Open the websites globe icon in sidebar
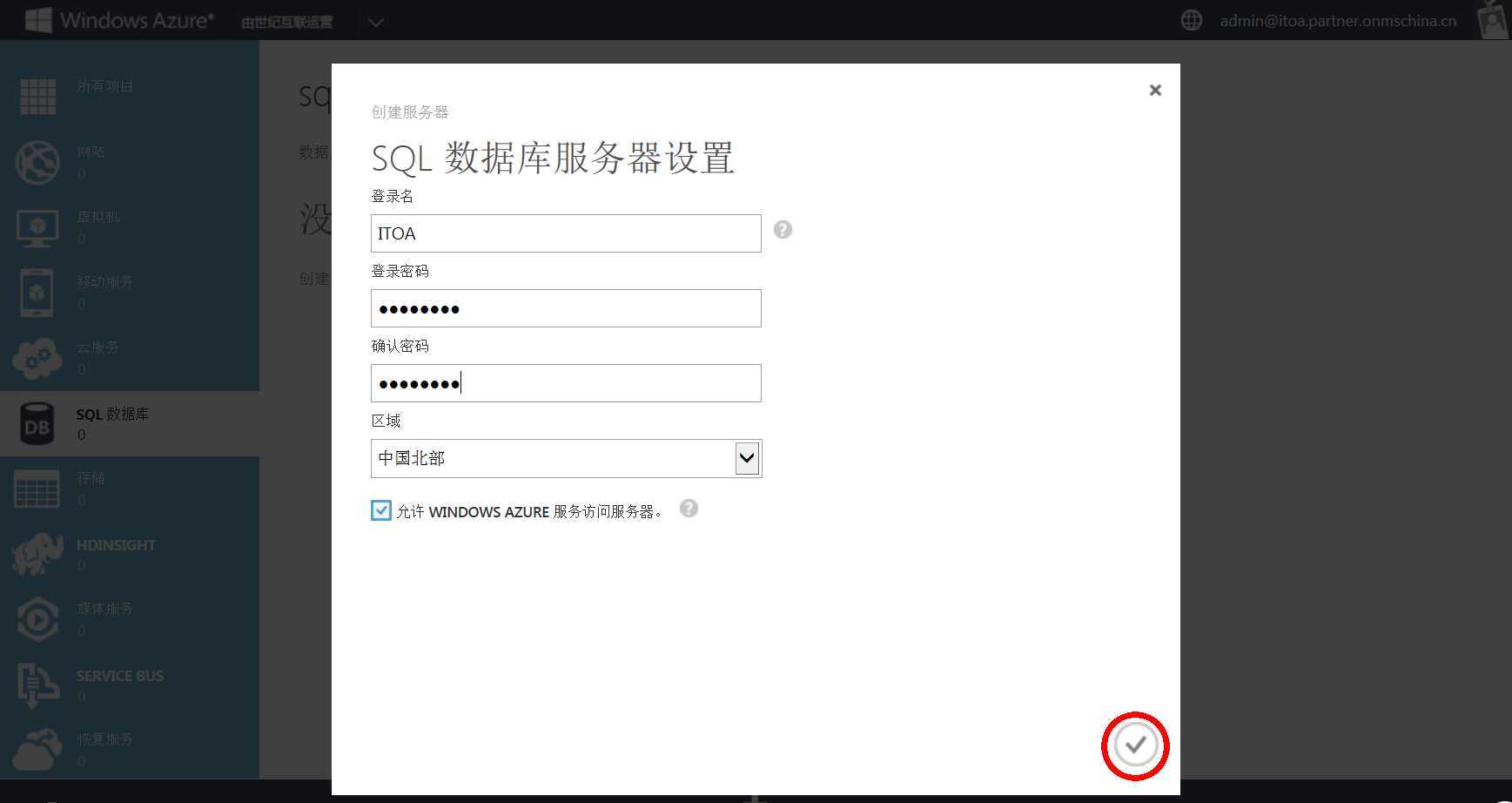 [37, 162]
